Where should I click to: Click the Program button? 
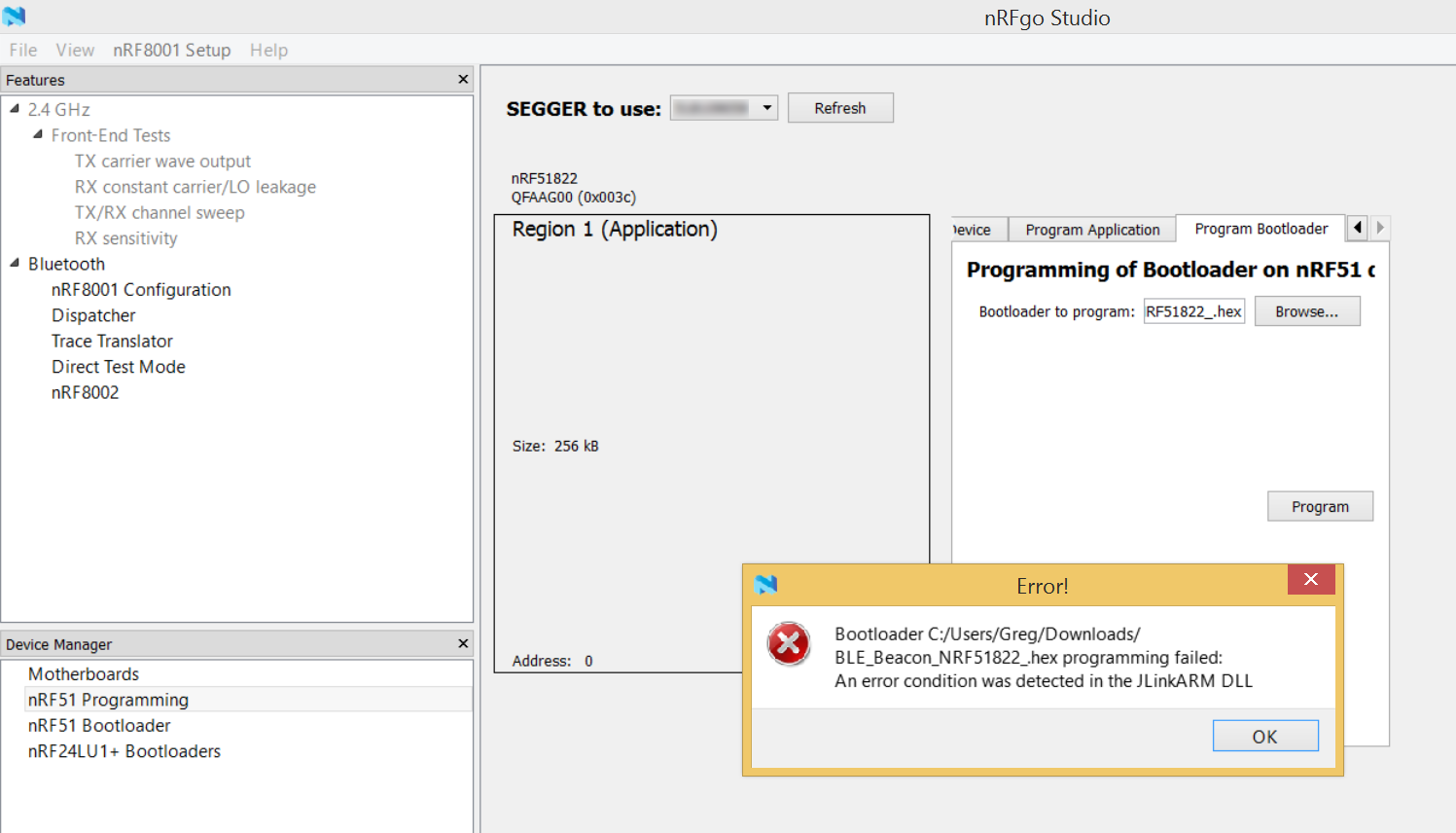coord(1320,506)
